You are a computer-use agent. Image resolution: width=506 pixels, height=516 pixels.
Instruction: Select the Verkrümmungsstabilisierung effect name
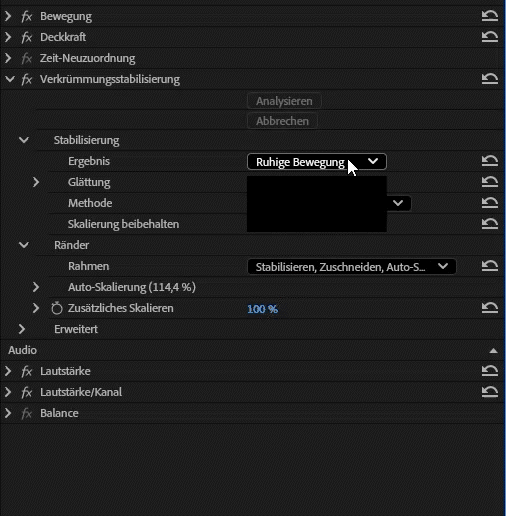pyautogui.click(x=110, y=79)
